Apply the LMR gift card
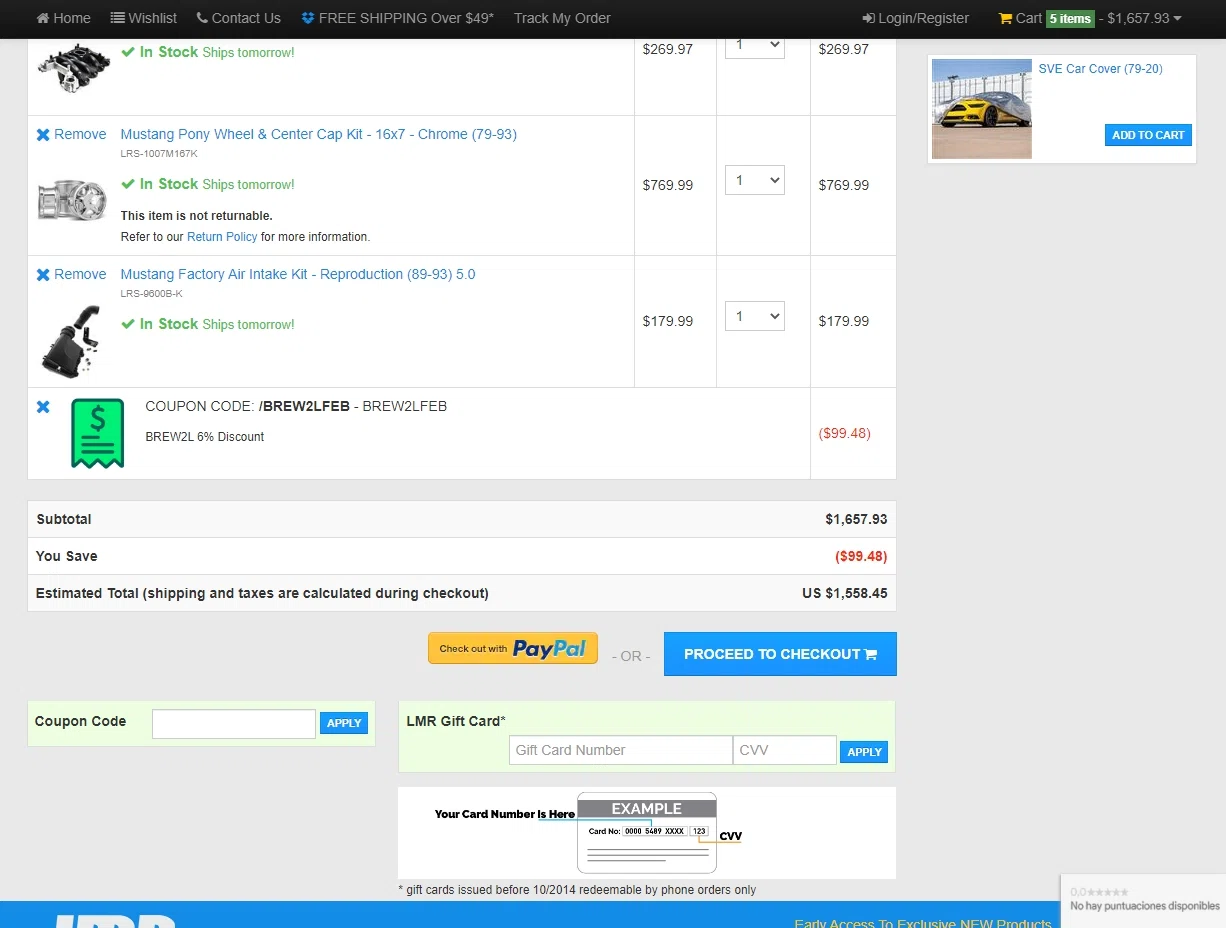This screenshot has height=928, width=1226. point(864,751)
